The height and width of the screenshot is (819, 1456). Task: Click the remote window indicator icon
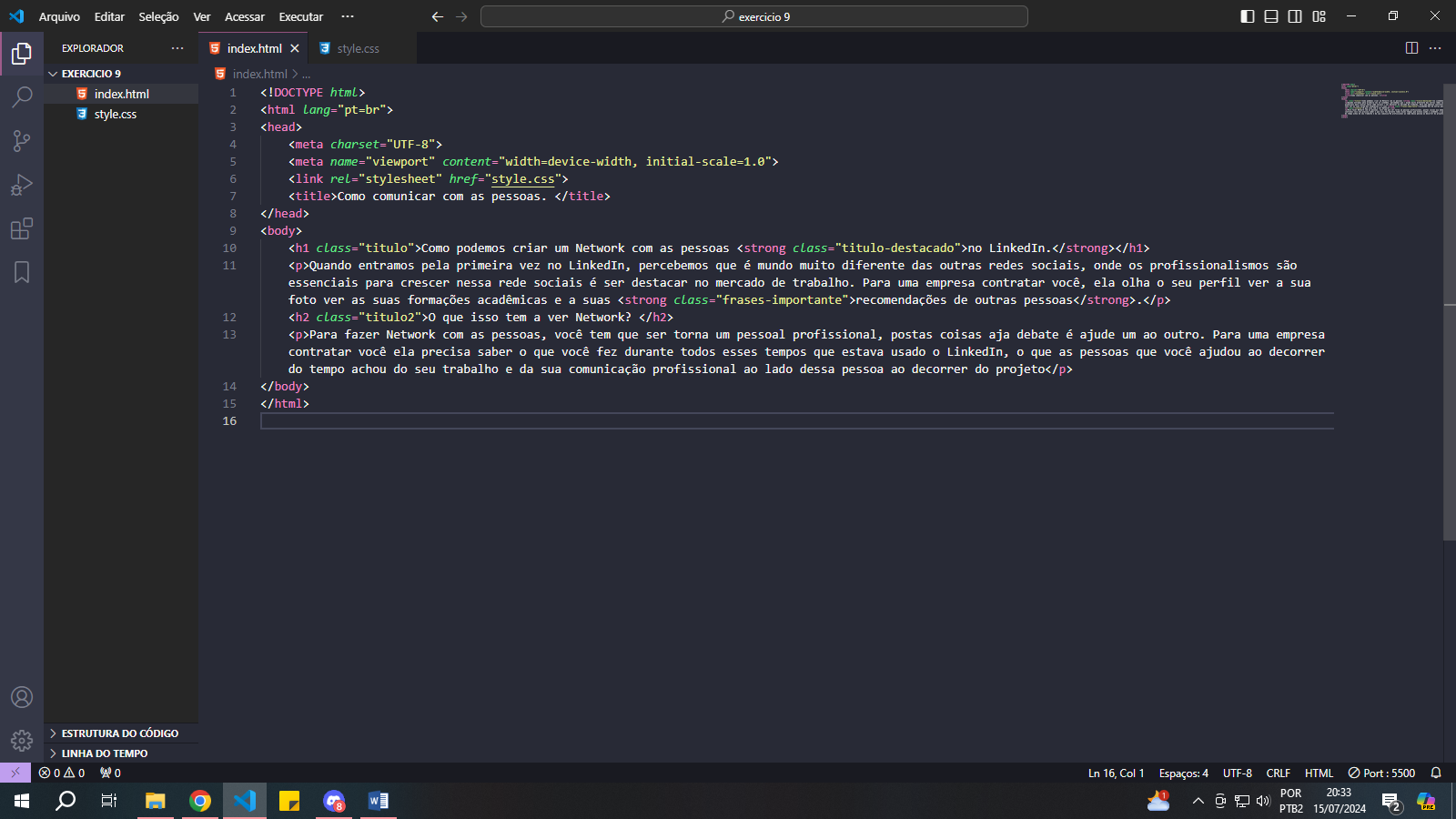tap(15, 773)
